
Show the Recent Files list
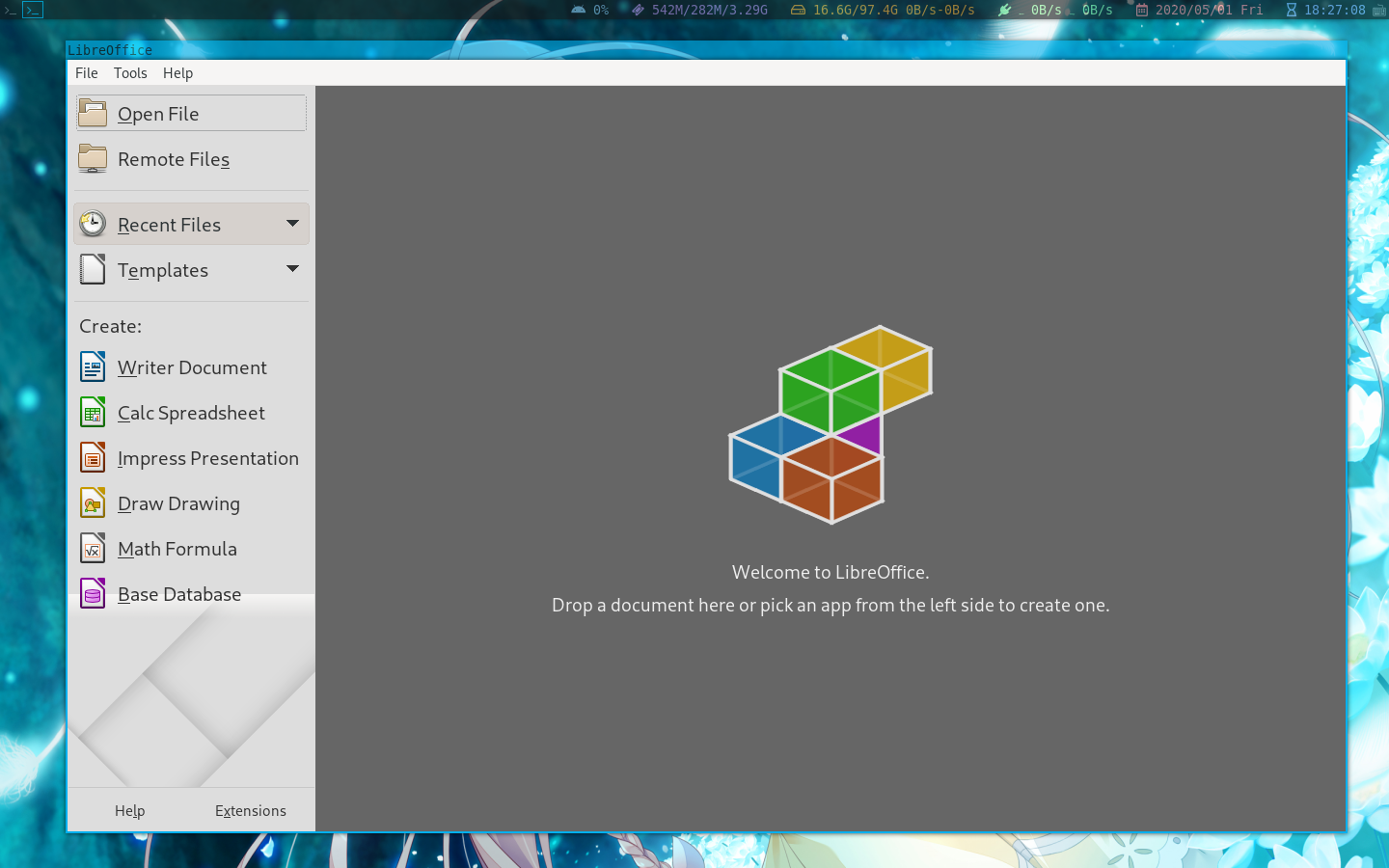(191, 224)
